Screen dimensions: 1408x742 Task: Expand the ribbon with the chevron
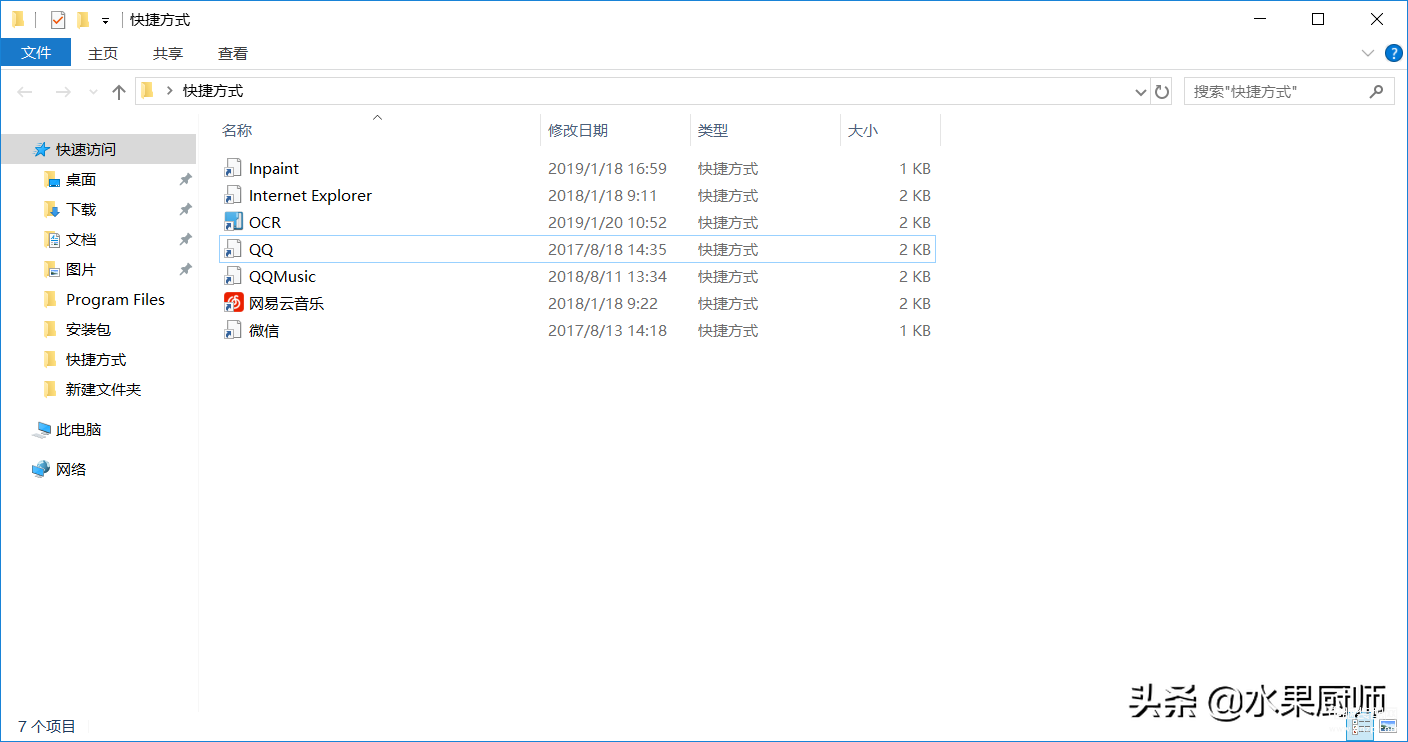click(x=1368, y=52)
